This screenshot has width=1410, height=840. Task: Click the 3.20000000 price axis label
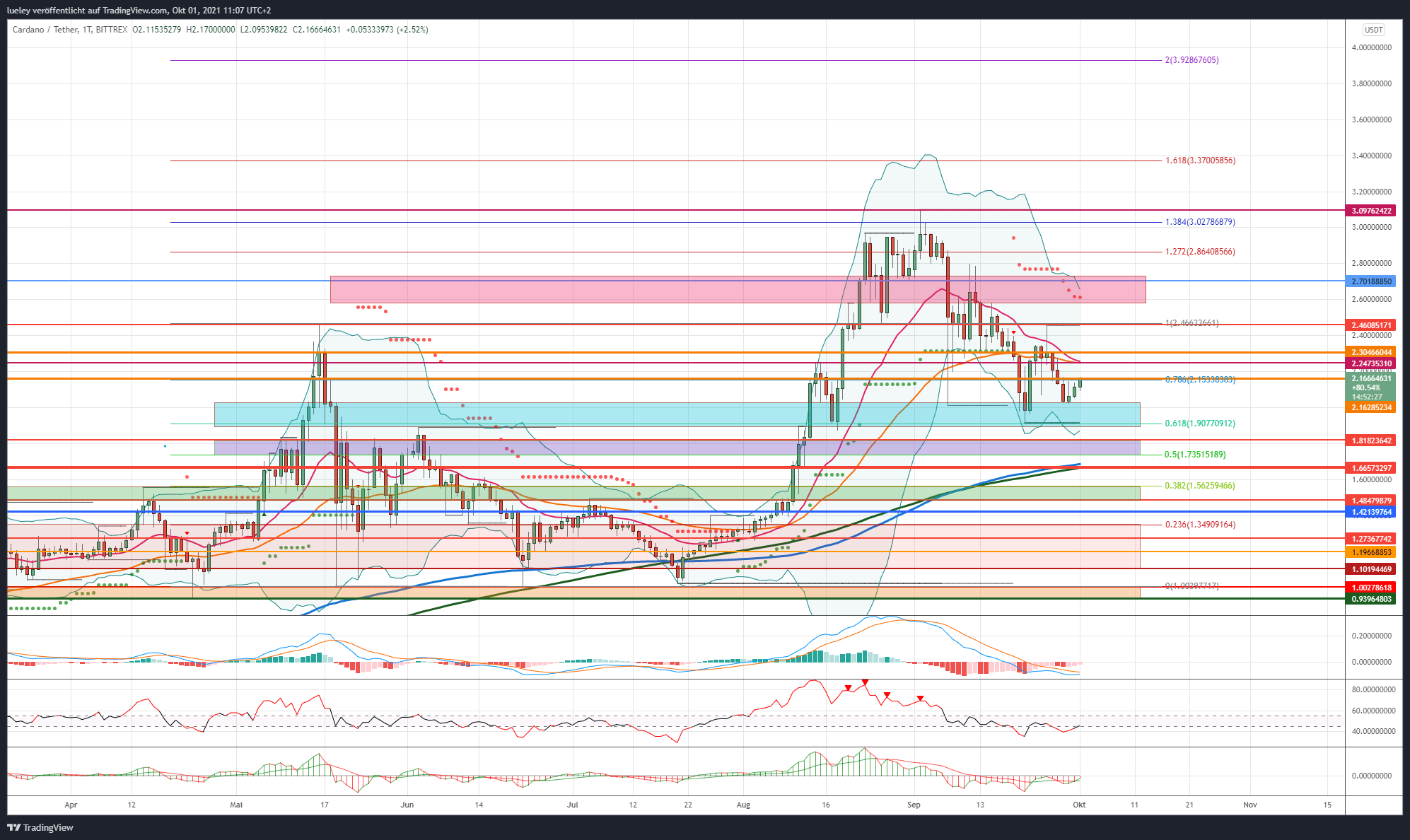1371,192
